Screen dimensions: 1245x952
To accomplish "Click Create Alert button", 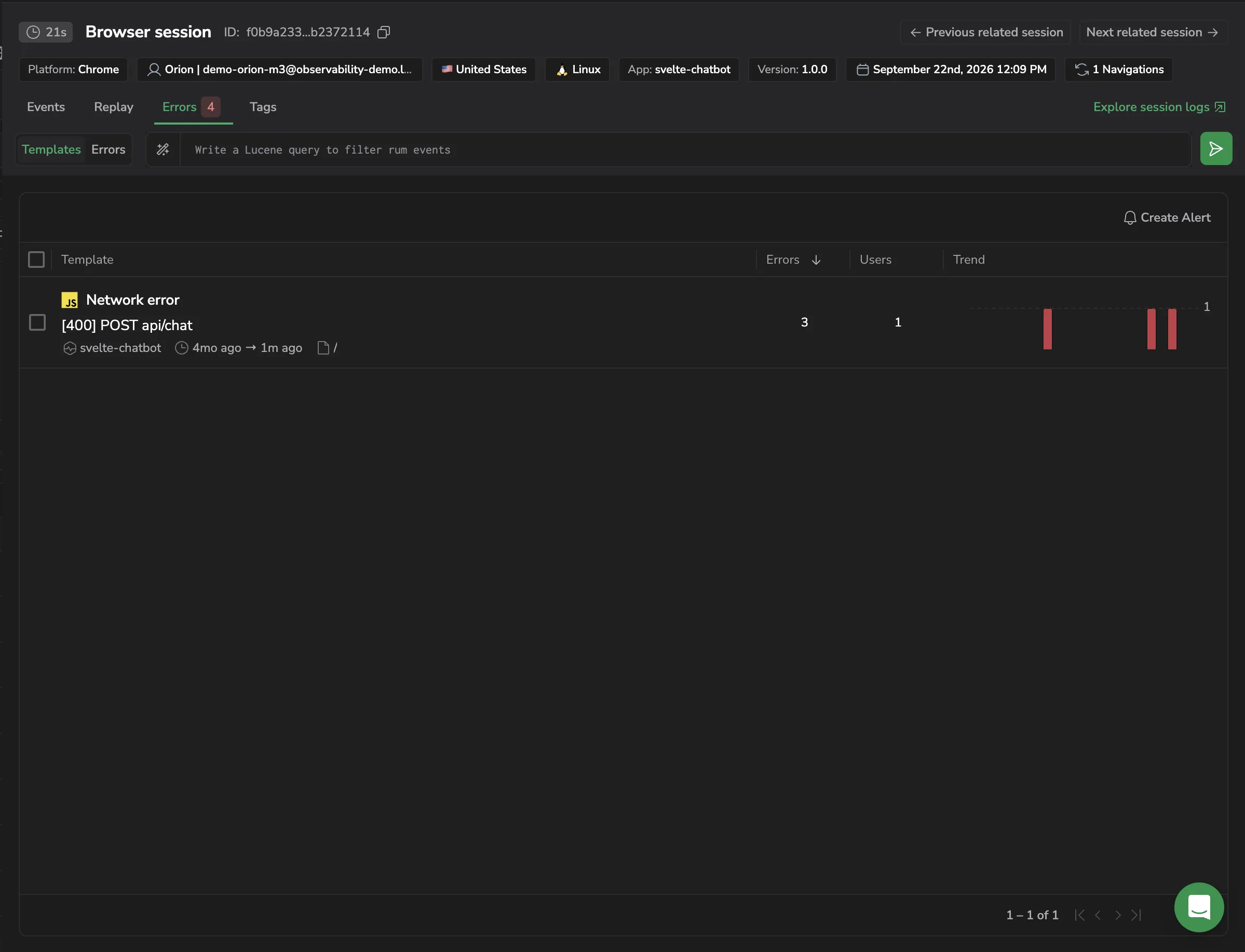I will [x=1167, y=217].
